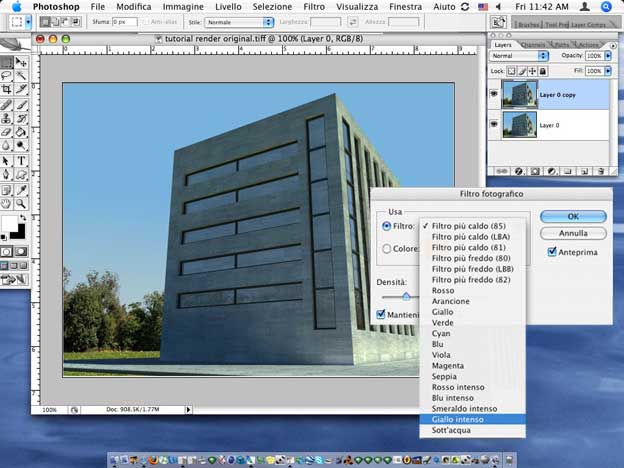Hide the Layer 0 copy layer
Screen dimensions: 624x468
coord(495,95)
